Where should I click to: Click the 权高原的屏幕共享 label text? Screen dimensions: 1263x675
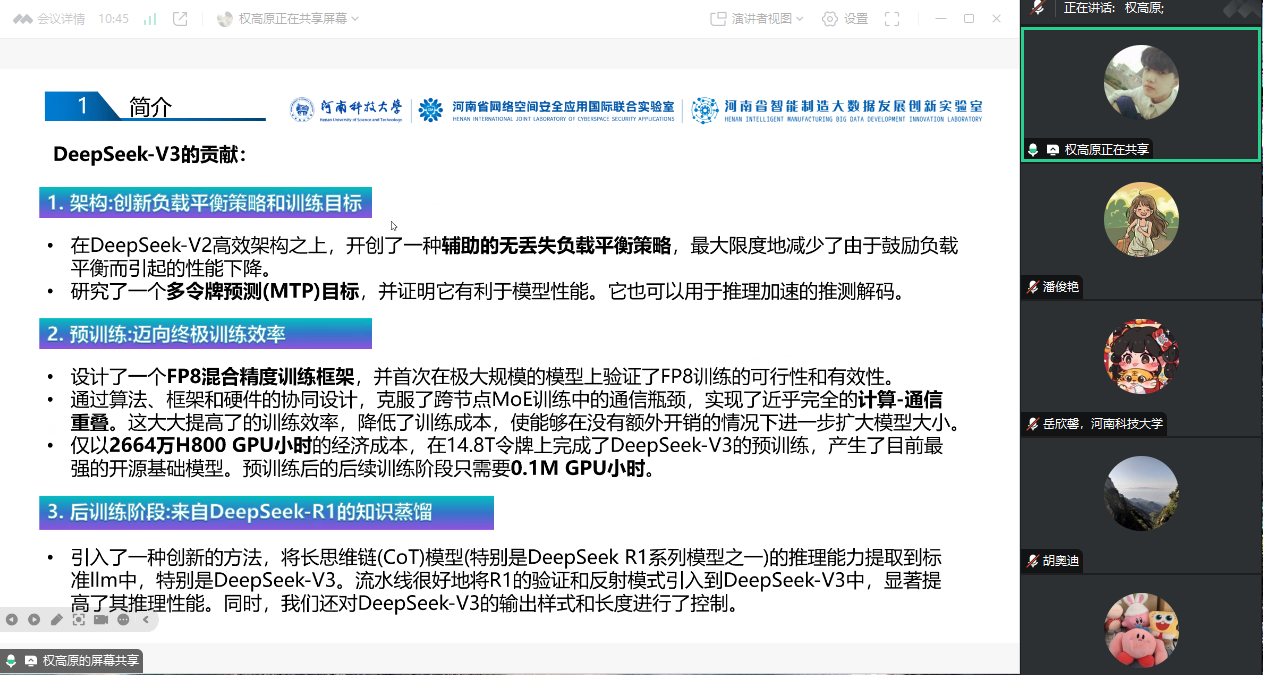coord(90,661)
